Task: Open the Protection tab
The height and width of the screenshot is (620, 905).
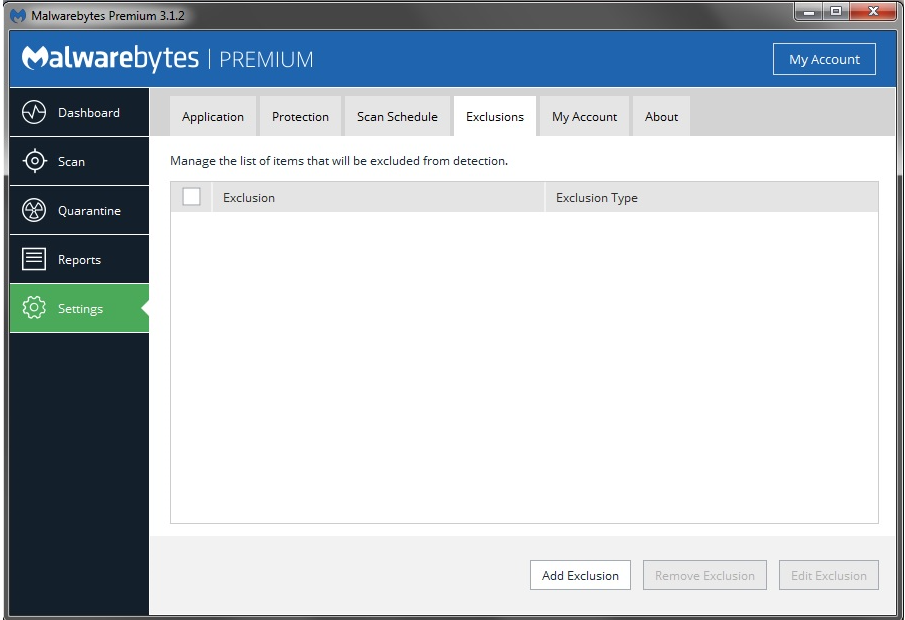Action: tap(300, 117)
